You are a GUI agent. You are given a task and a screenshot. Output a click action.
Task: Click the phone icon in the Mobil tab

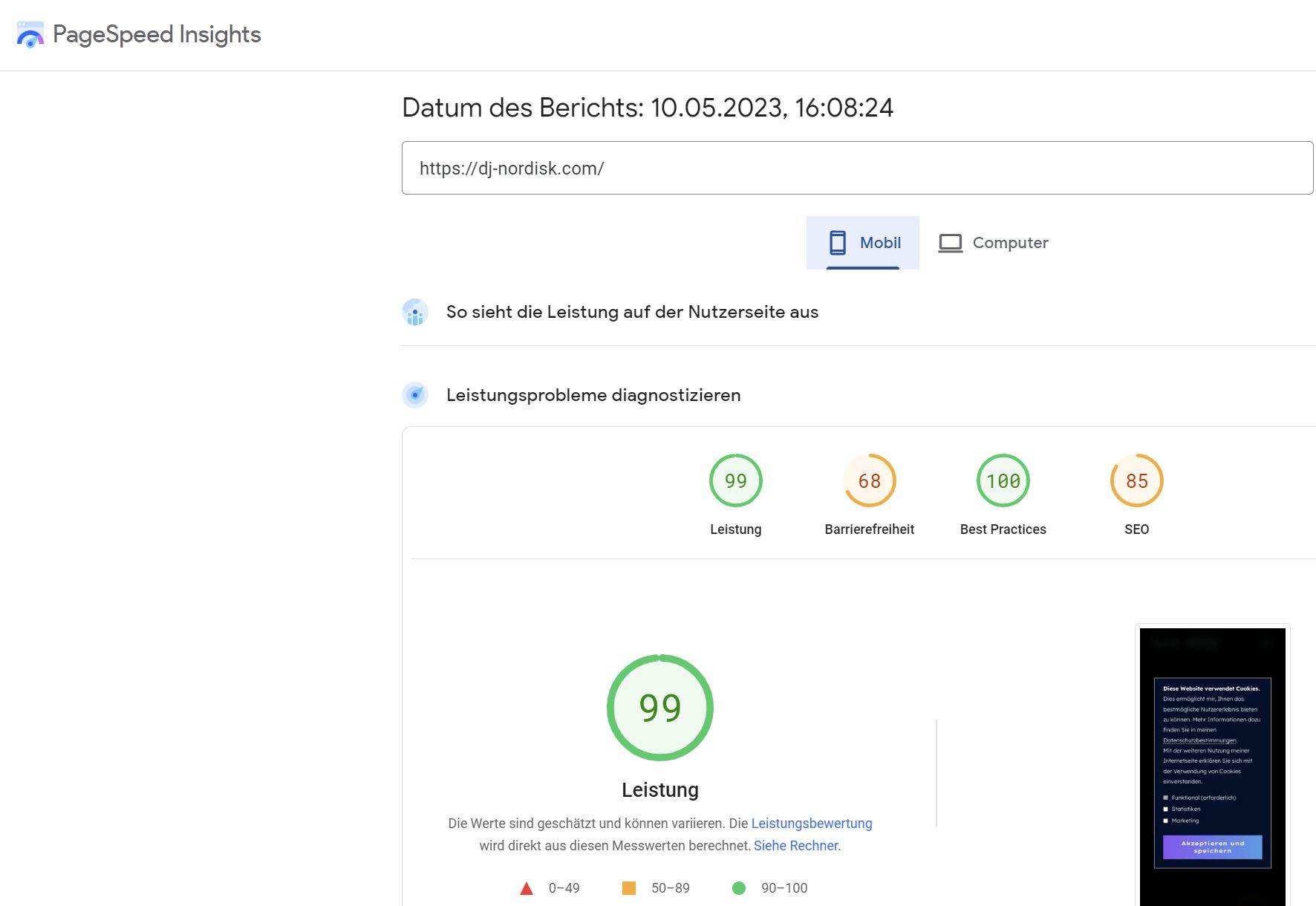point(838,243)
